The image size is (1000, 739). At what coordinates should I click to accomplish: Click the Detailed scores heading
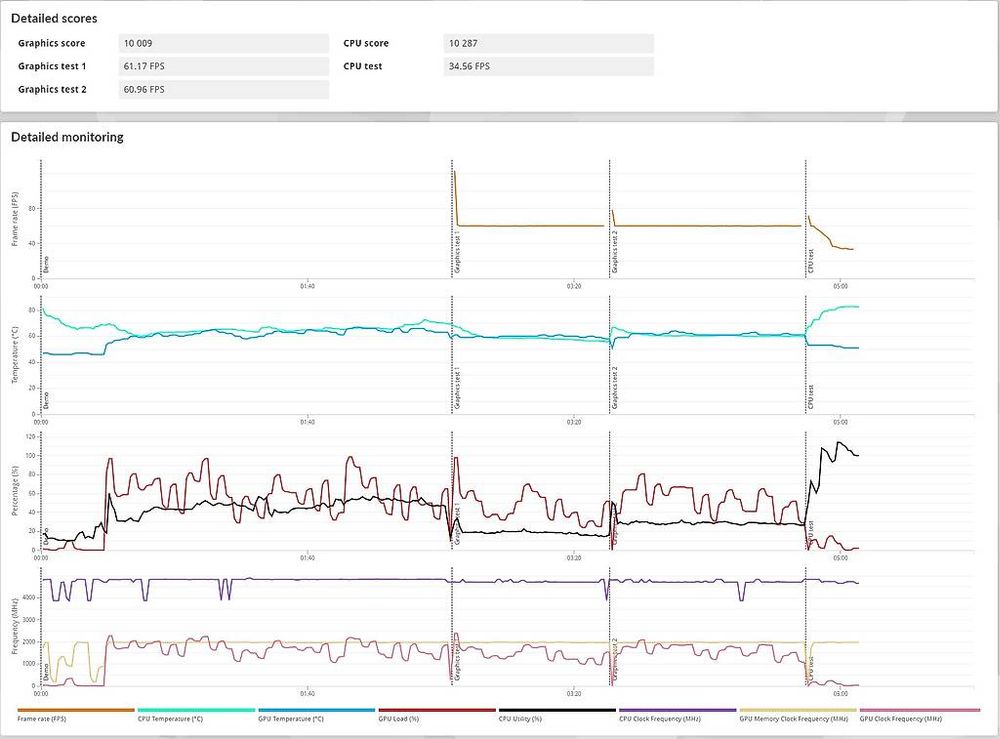tap(54, 18)
